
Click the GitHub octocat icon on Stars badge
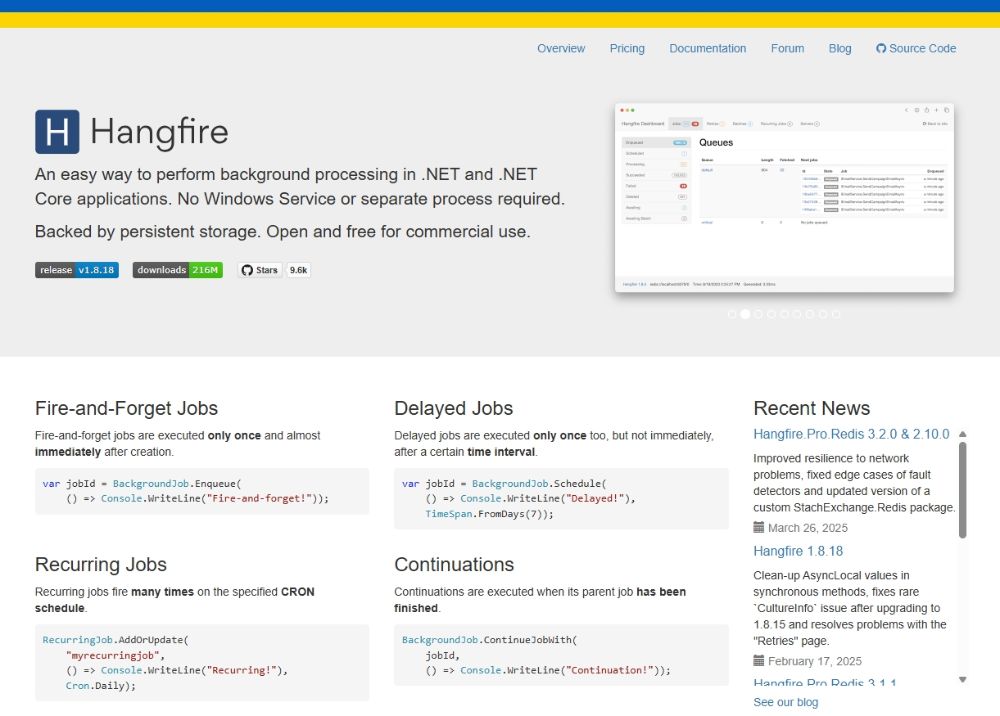pos(247,270)
